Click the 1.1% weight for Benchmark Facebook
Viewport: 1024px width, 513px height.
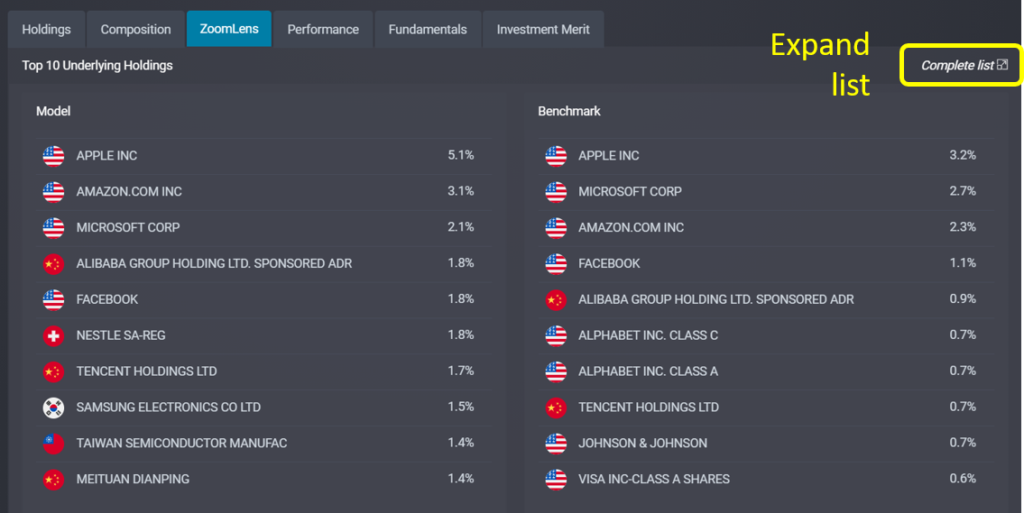point(963,263)
